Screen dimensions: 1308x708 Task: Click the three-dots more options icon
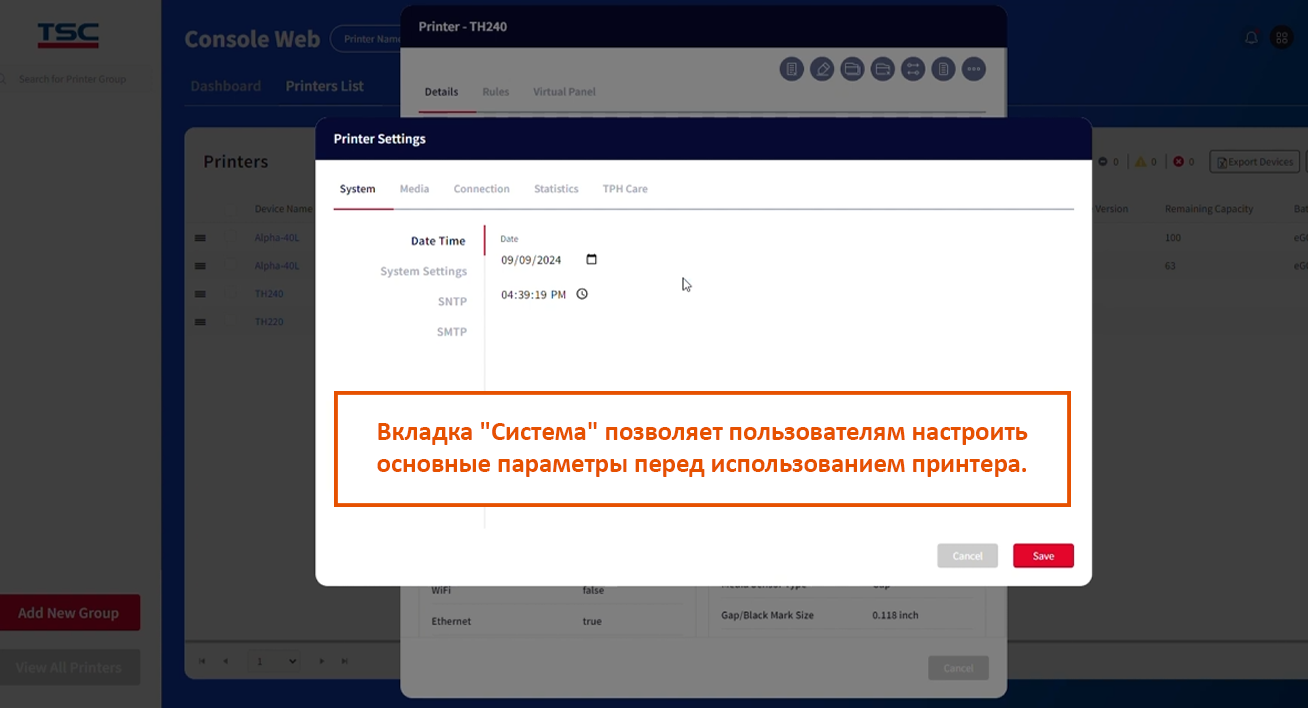pos(973,69)
